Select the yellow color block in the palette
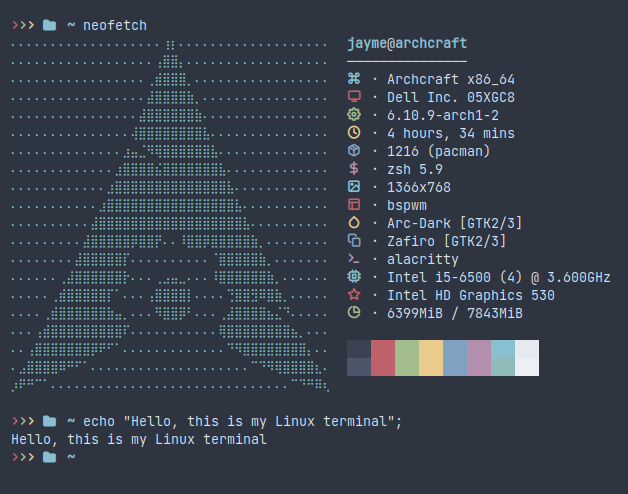This screenshot has height=494, width=628. click(431, 358)
